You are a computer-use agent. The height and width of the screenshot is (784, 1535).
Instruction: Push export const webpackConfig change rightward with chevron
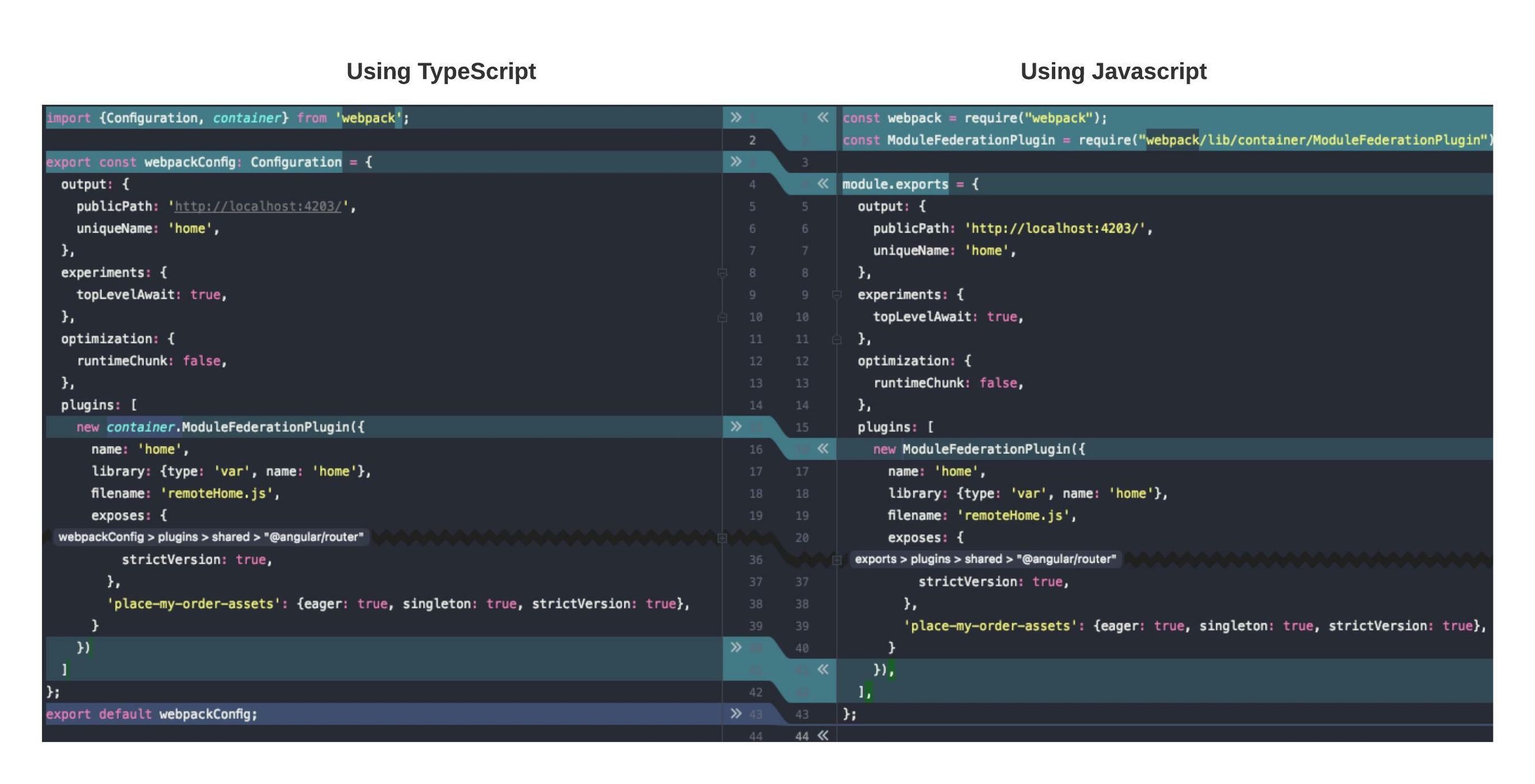[736, 162]
